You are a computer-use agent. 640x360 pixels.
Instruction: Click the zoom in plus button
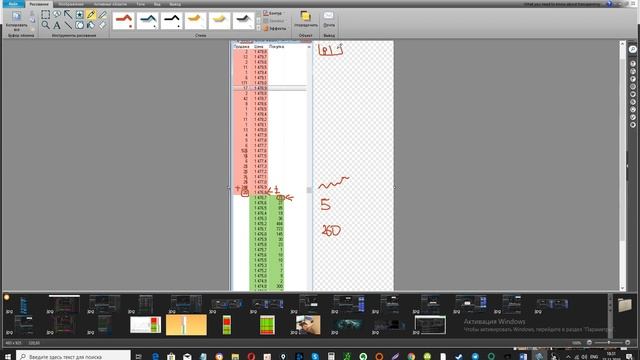(628, 343)
